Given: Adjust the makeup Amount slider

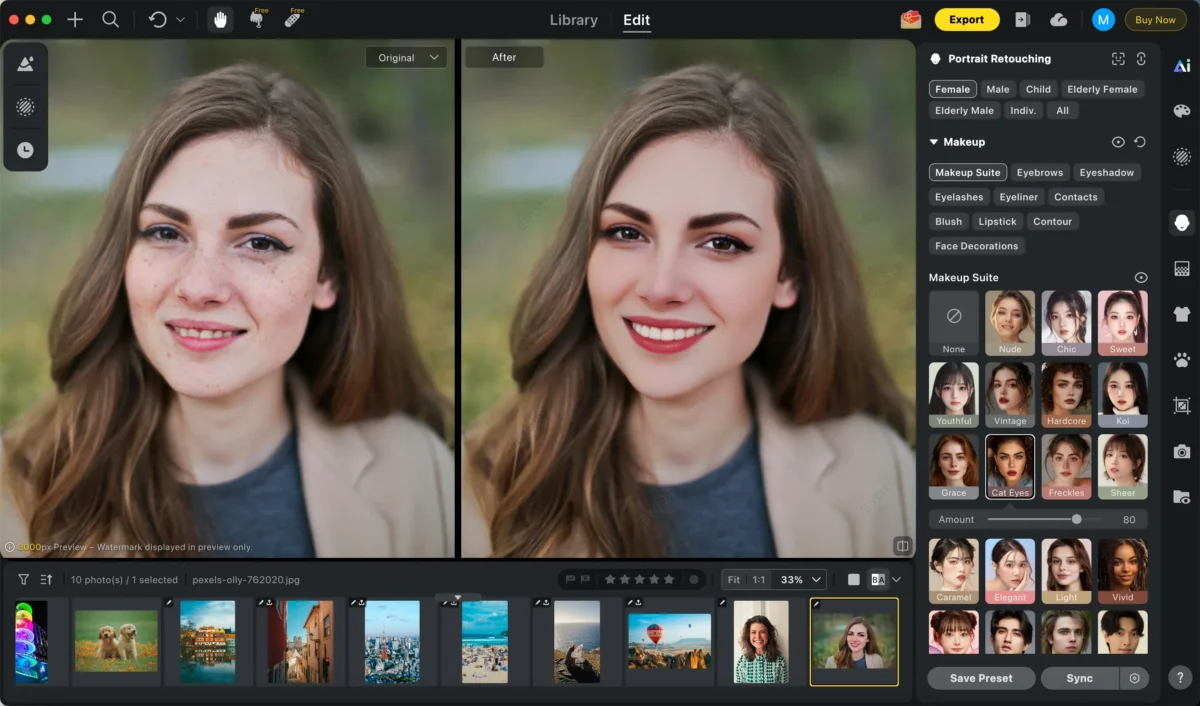Looking at the screenshot, I should [1076, 519].
